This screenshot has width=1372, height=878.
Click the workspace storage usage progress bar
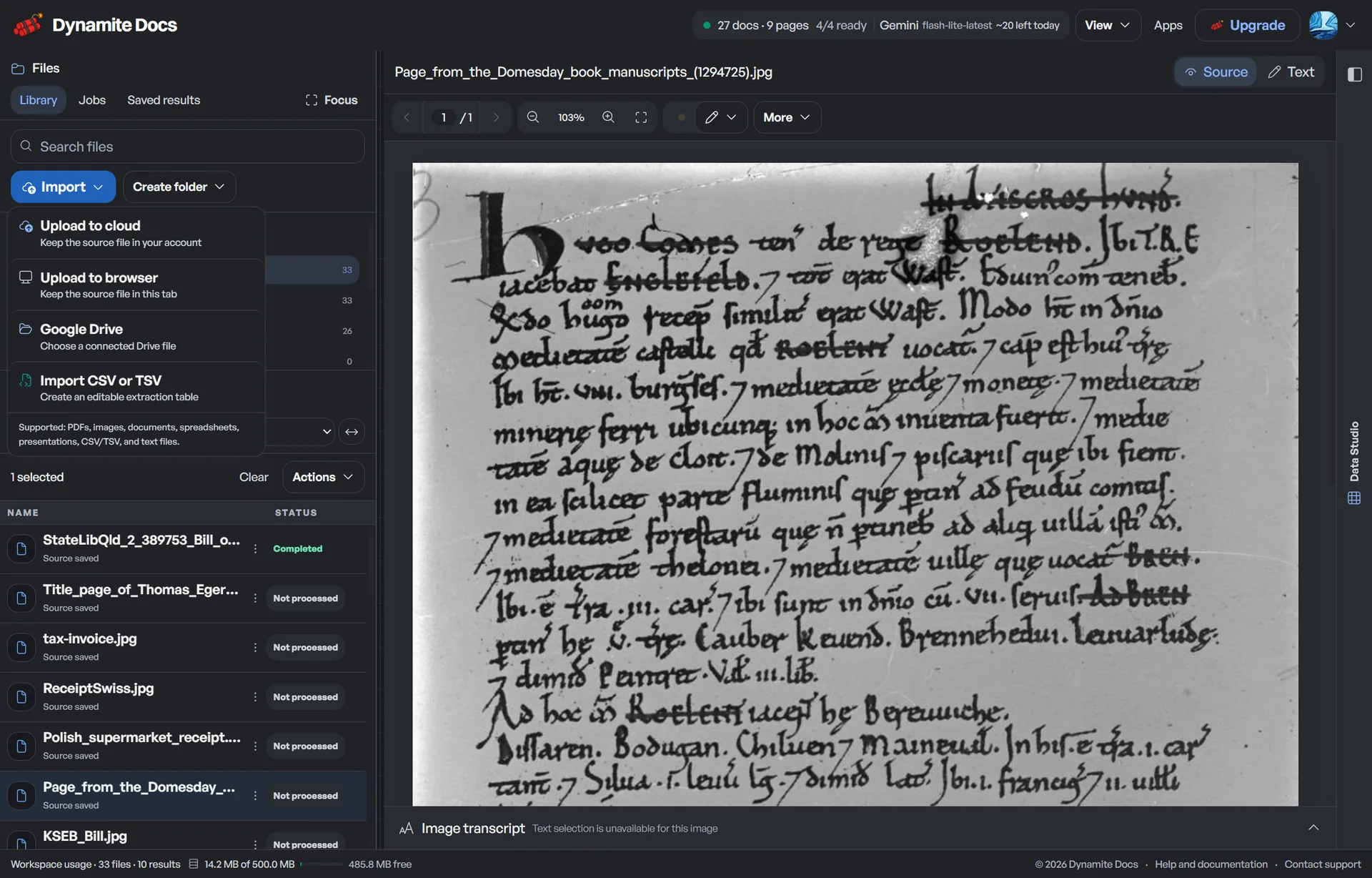(x=322, y=864)
